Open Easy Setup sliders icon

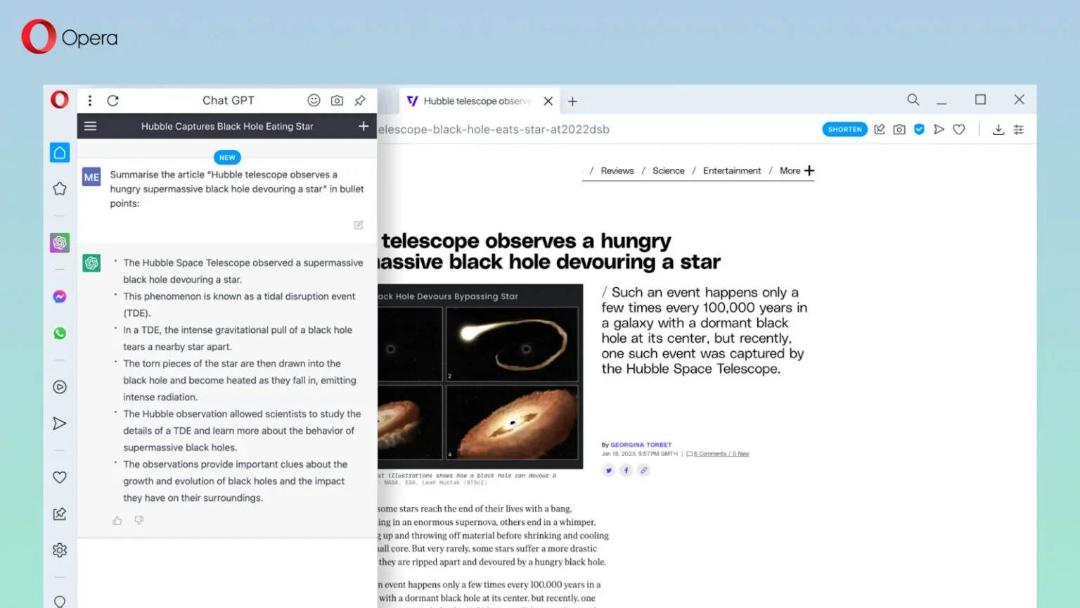click(x=1019, y=129)
